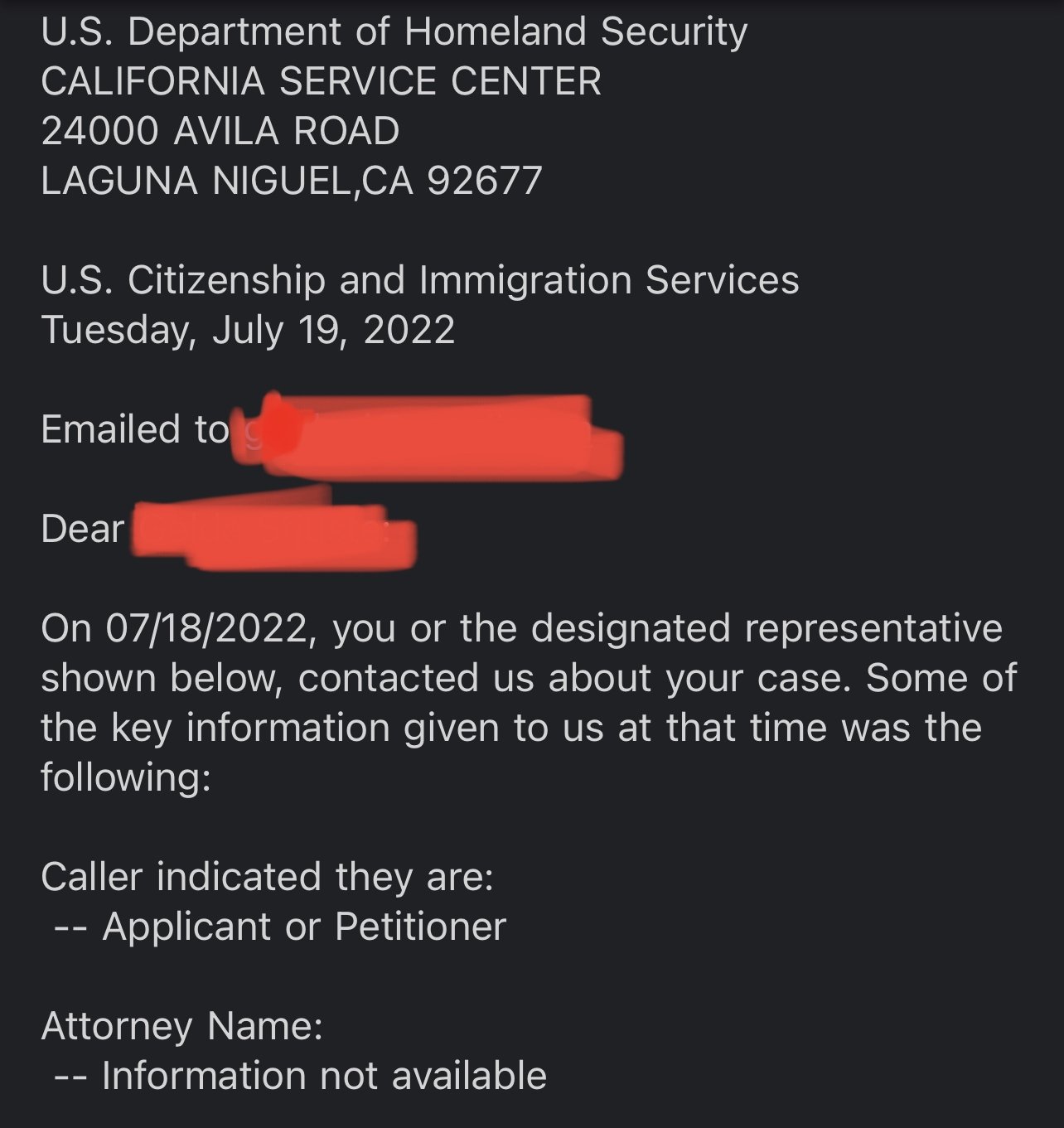This screenshot has height=1128, width=1064.
Task: Select the Applicant or Petitioner entry
Action: tap(303, 927)
